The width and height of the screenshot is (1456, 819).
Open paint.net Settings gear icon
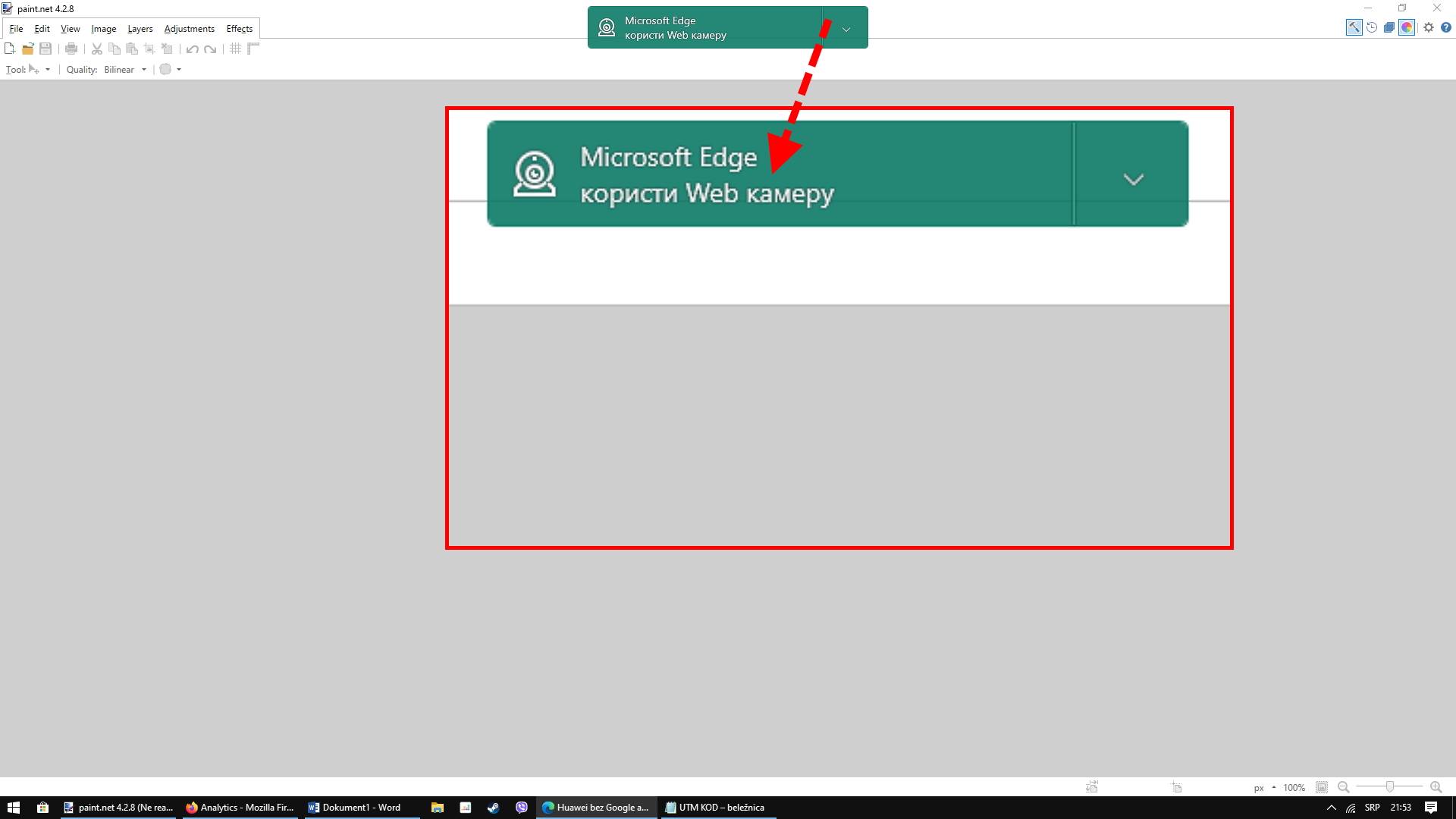[1429, 27]
